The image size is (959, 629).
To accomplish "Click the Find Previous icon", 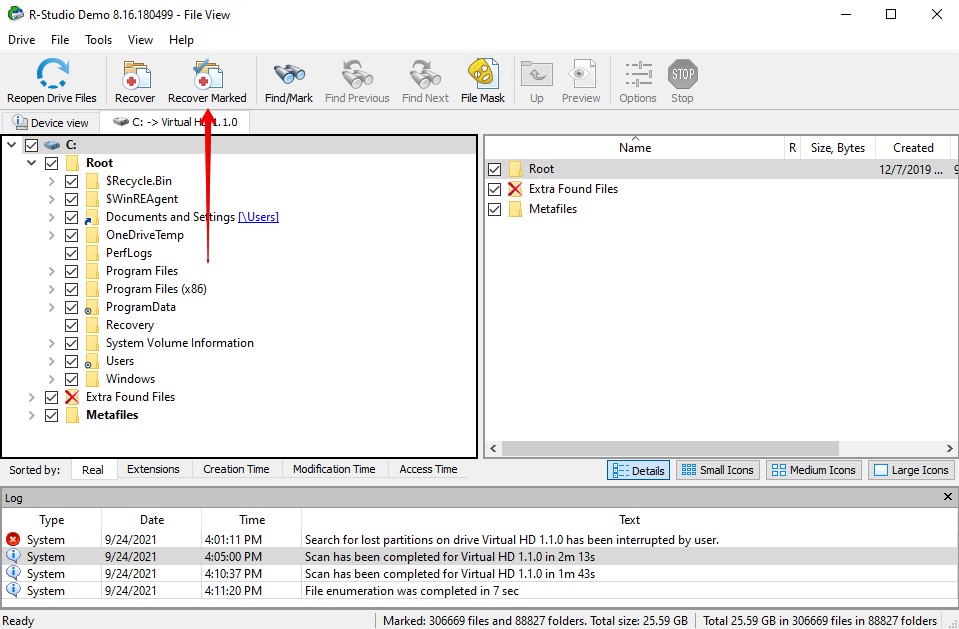I will point(357,74).
